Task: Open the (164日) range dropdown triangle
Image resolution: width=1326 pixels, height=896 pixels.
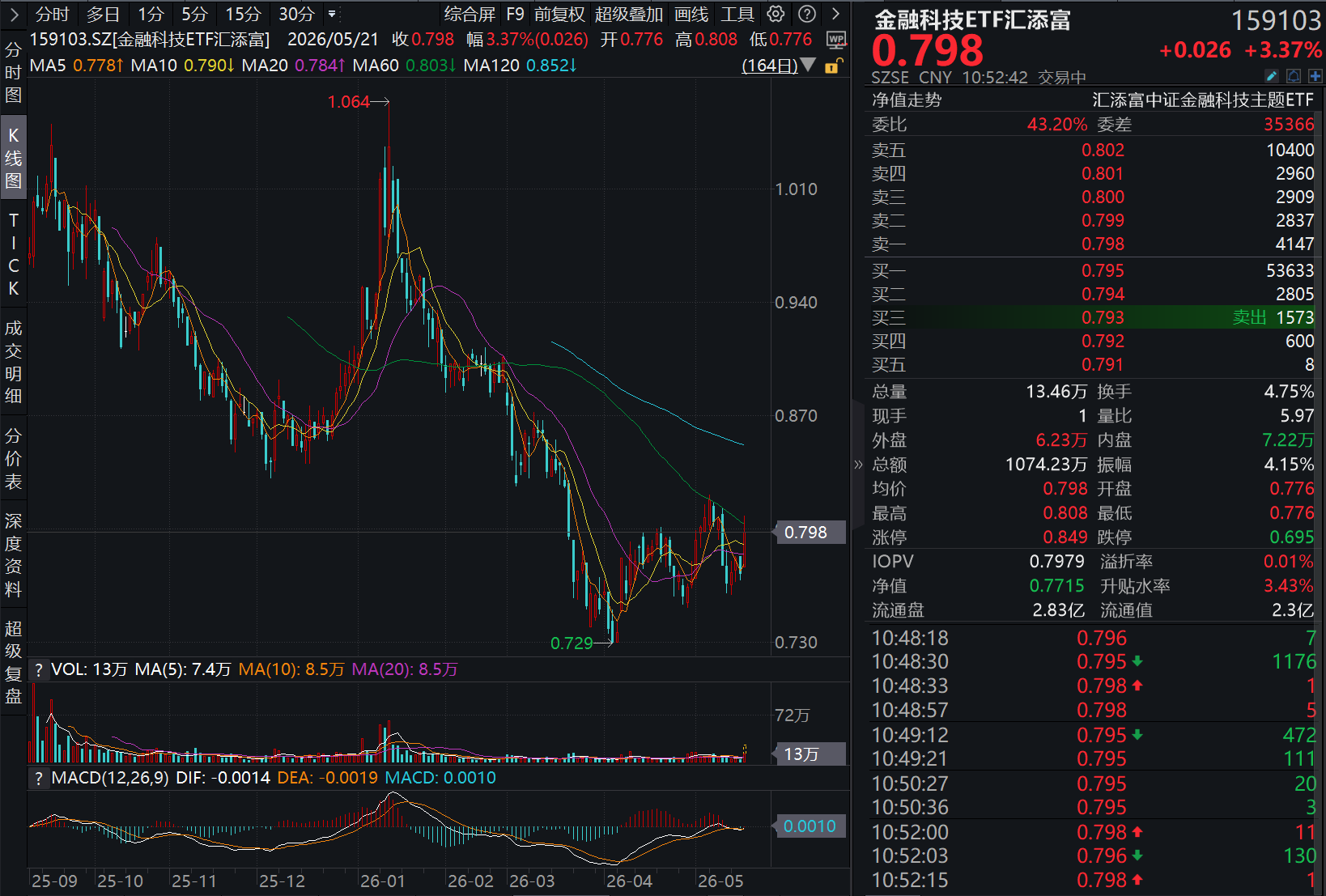Action: tap(808, 65)
